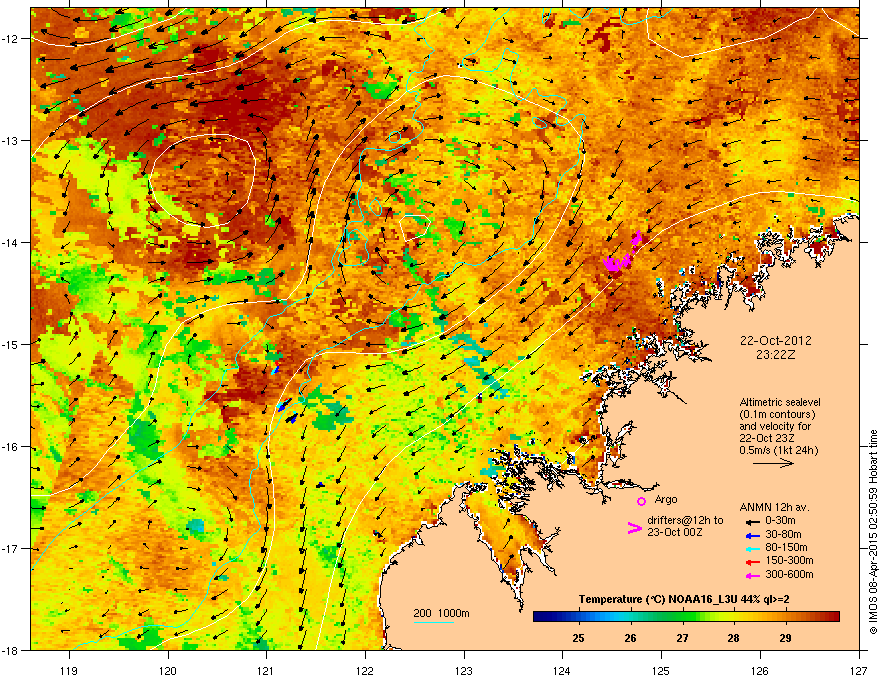Click the color bar tick label 27
This screenshot has width=880, height=680.
tap(682, 638)
